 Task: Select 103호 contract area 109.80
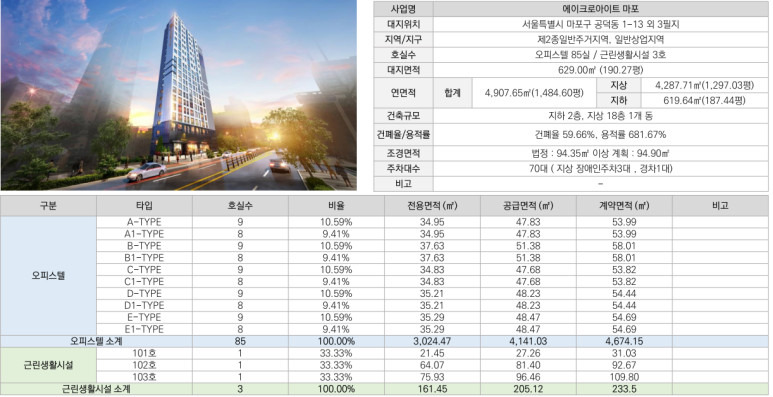624,377
